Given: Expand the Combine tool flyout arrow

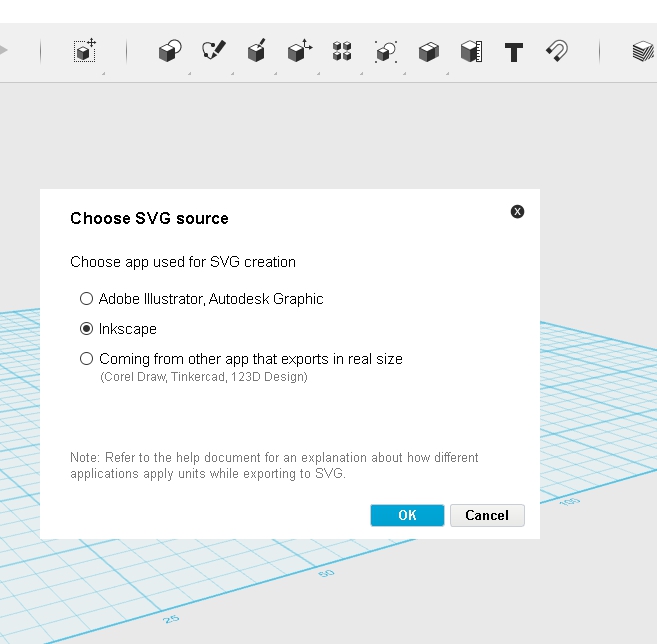Looking at the screenshot, I should (447, 73).
